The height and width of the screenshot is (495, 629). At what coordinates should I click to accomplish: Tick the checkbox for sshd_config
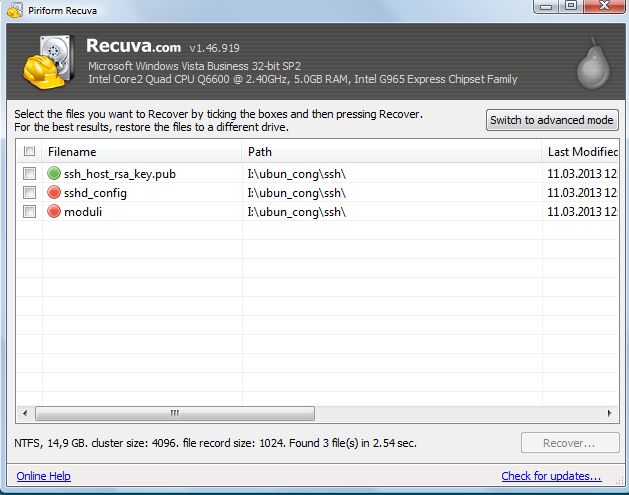pyautogui.click(x=29, y=192)
